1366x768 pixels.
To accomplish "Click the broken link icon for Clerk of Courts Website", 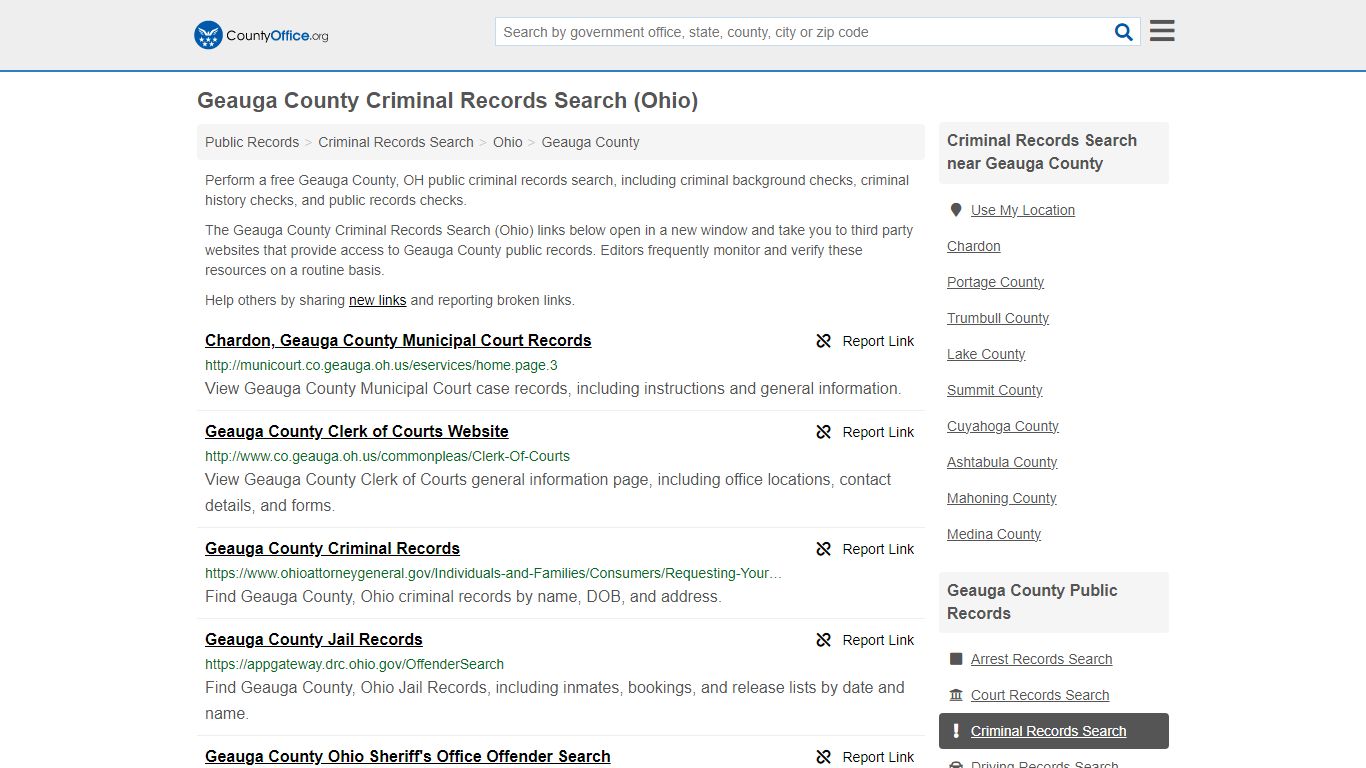I will point(824,432).
